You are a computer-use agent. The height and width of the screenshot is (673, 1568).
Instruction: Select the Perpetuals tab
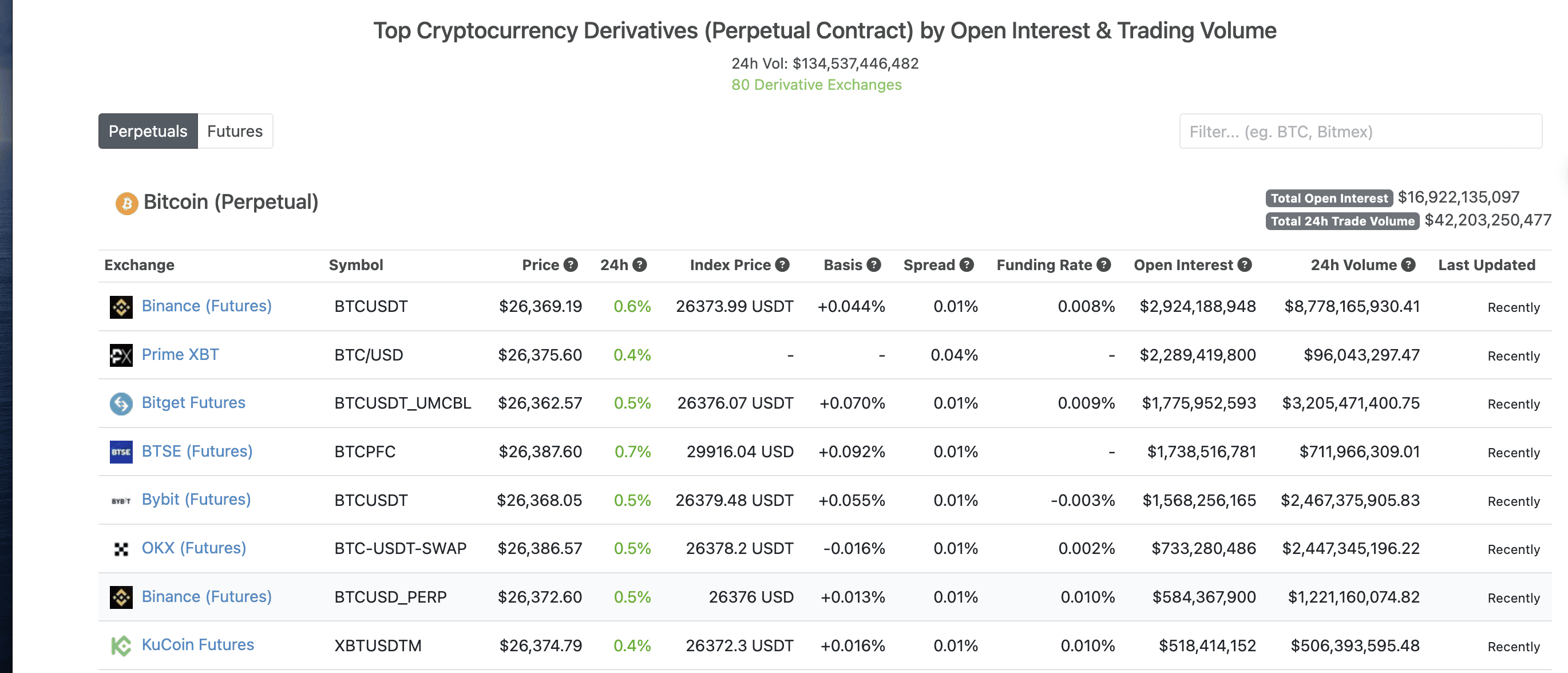point(148,132)
